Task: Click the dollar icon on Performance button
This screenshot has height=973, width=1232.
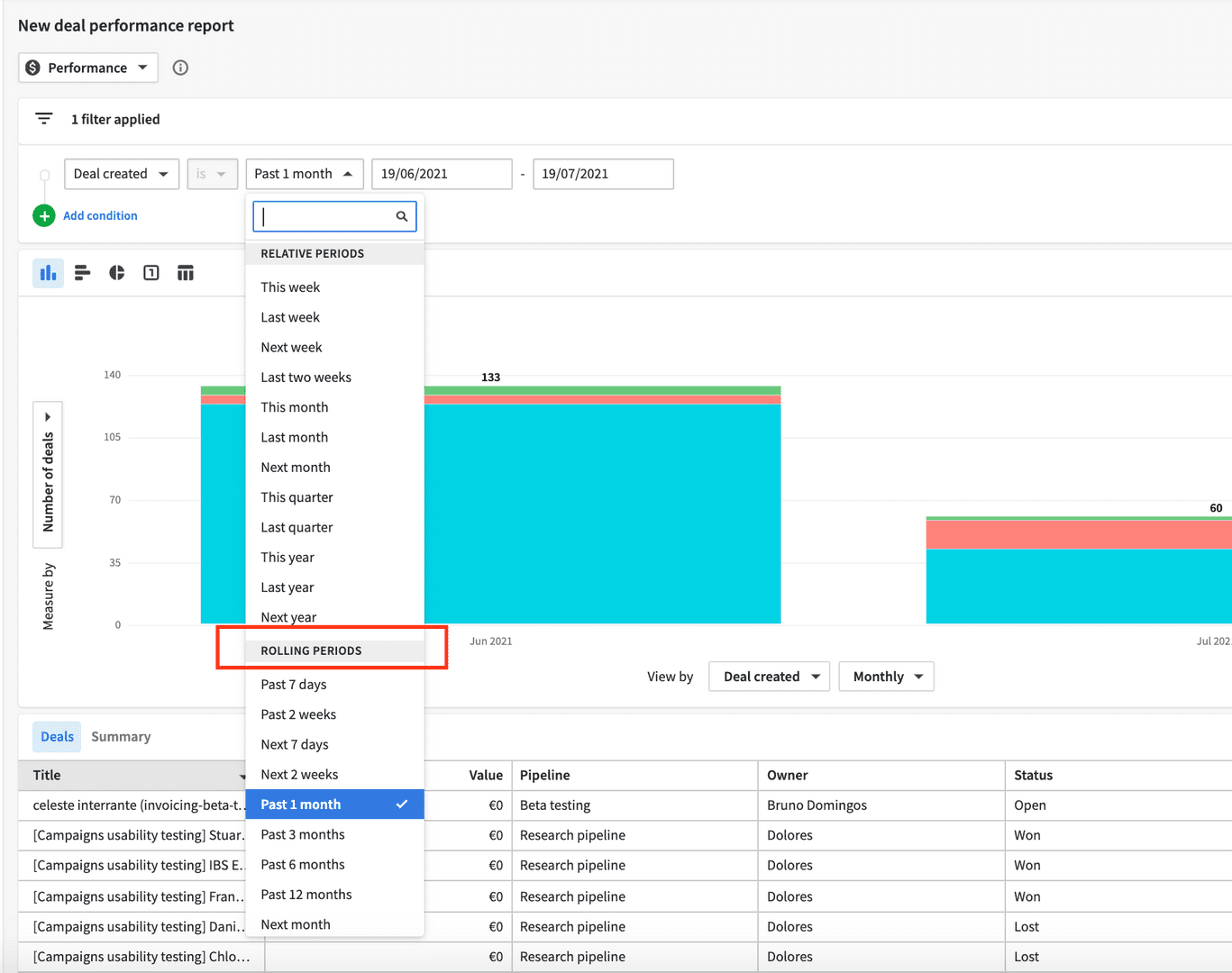Action: [x=33, y=68]
